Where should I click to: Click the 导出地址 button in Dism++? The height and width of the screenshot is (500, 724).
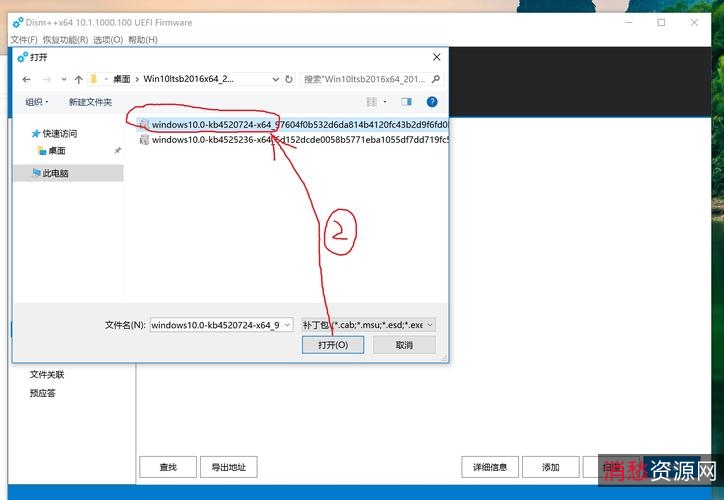coord(229,467)
